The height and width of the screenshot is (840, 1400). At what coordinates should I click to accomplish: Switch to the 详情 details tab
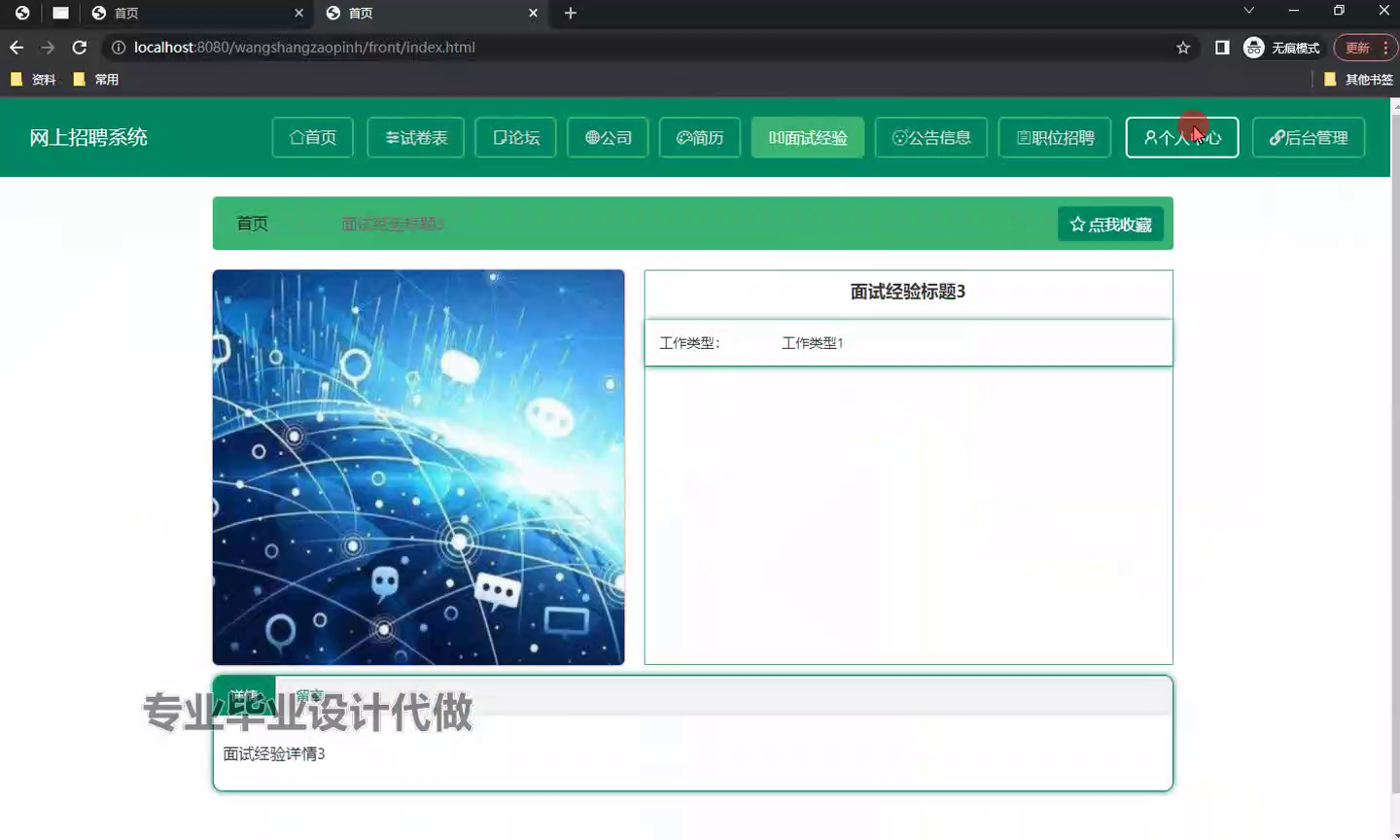[244, 695]
